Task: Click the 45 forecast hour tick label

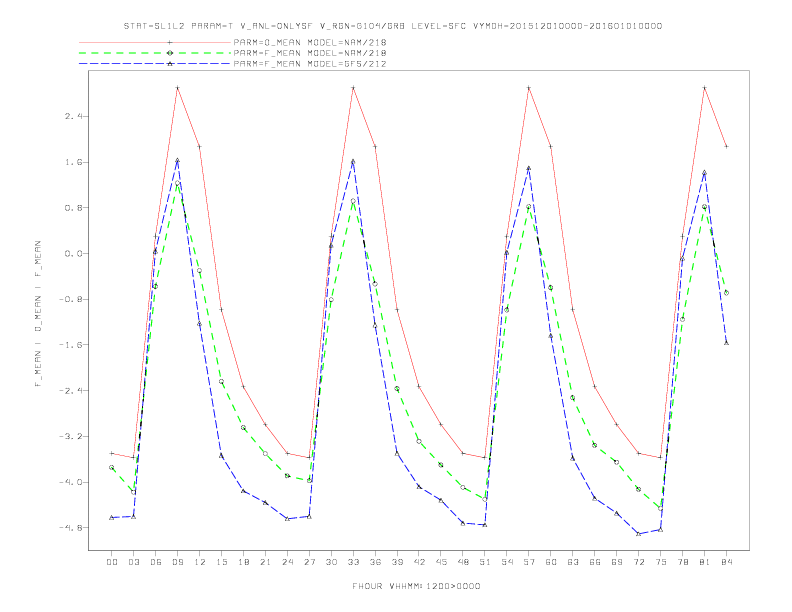Action: 441,562
